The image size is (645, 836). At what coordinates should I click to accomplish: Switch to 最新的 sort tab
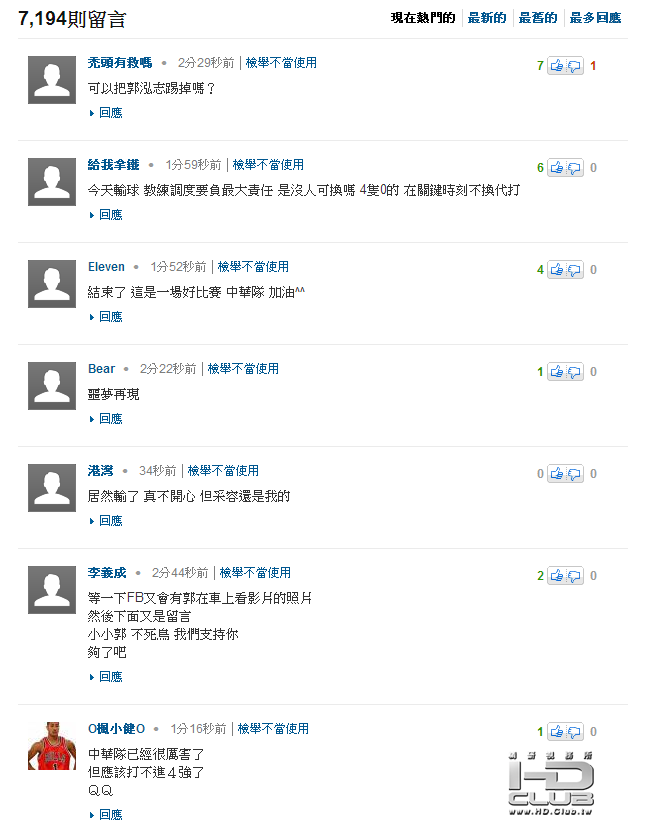coord(487,18)
